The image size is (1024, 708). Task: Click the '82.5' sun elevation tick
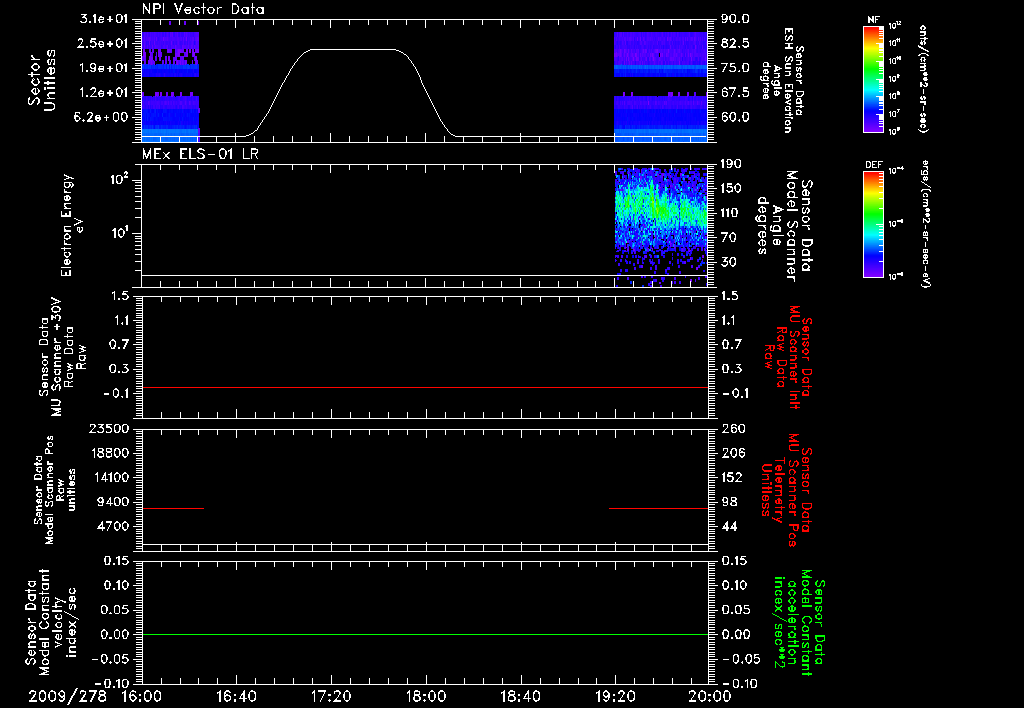click(x=735, y=43)
